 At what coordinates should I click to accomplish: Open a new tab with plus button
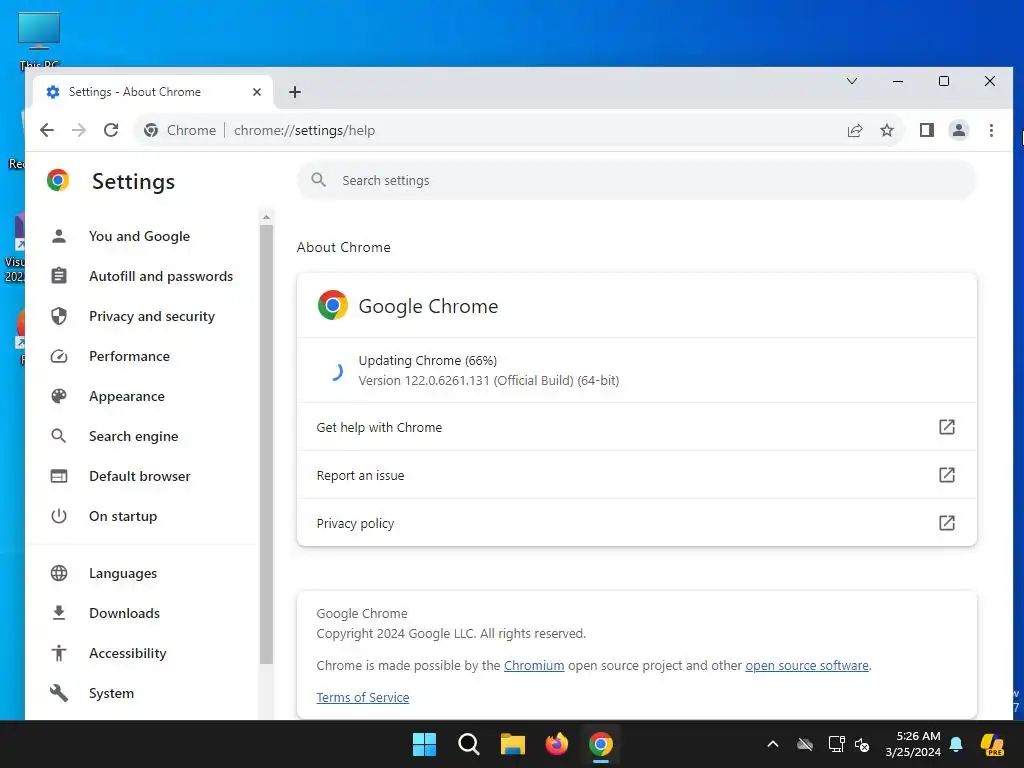[295, 92]
